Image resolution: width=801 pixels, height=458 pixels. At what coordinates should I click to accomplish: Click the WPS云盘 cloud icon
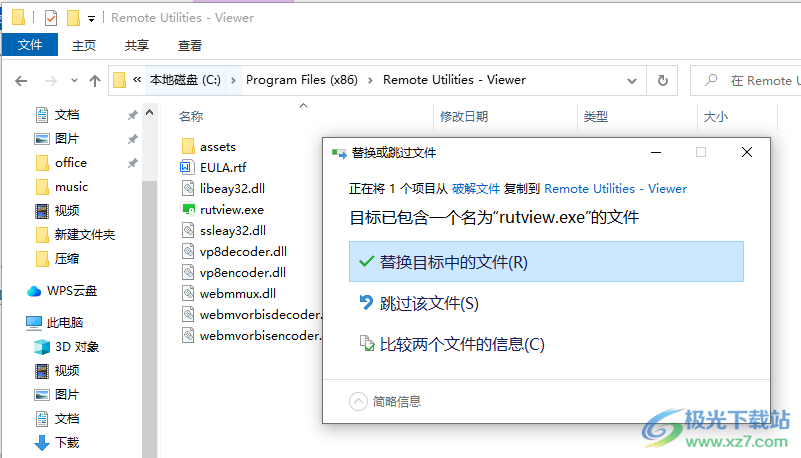[x=34, y=292]
